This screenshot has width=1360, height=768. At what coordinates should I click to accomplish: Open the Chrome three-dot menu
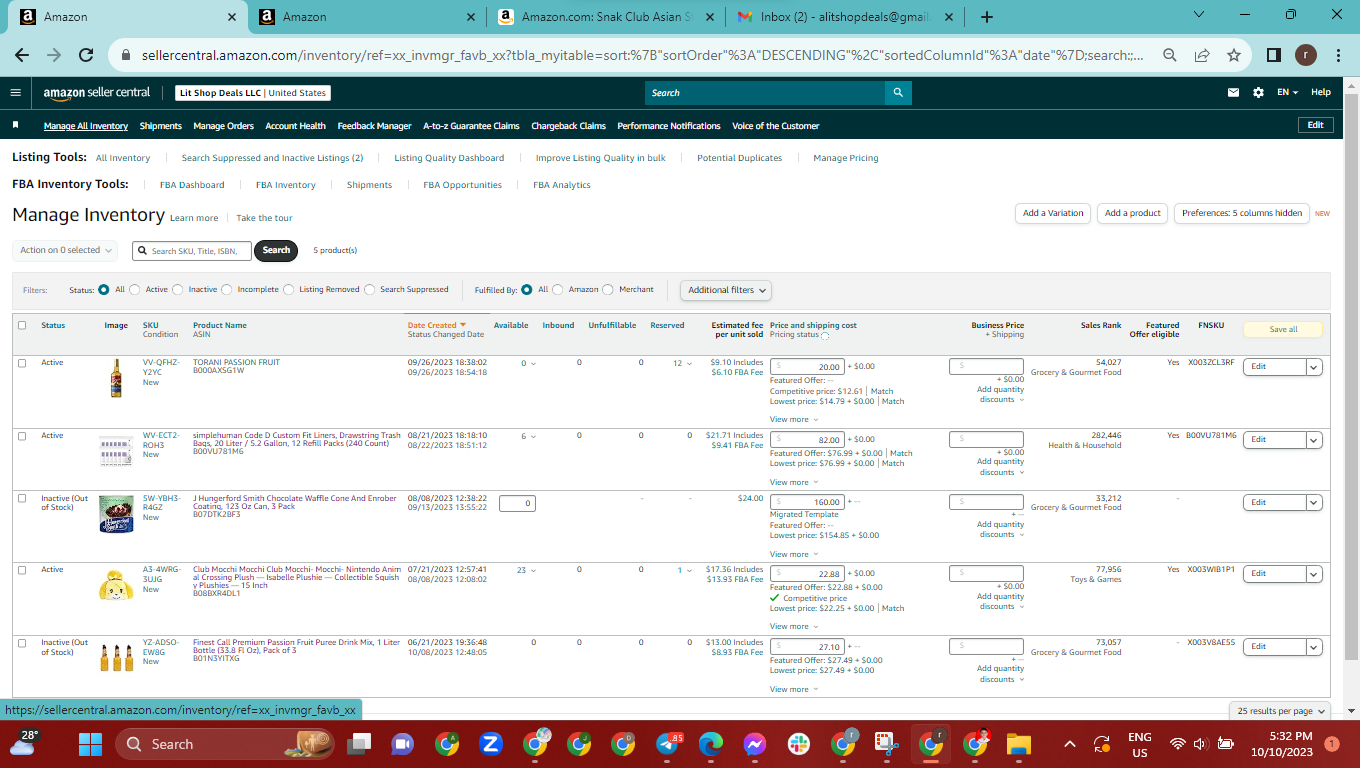pos(1338,55)
